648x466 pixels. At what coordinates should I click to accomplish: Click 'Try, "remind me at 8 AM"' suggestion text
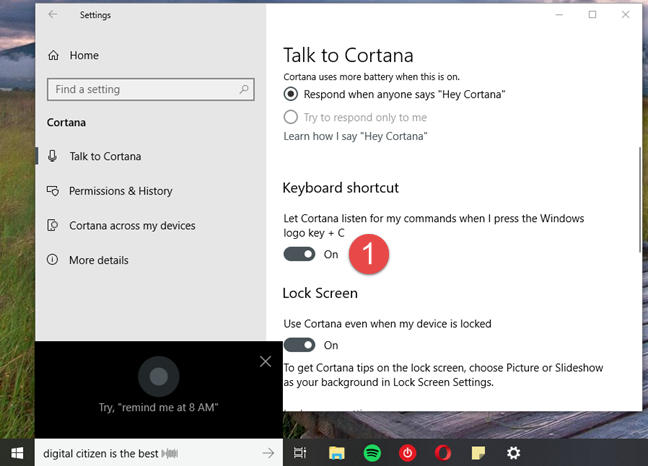pyautogui.click(x=158, y=407)
